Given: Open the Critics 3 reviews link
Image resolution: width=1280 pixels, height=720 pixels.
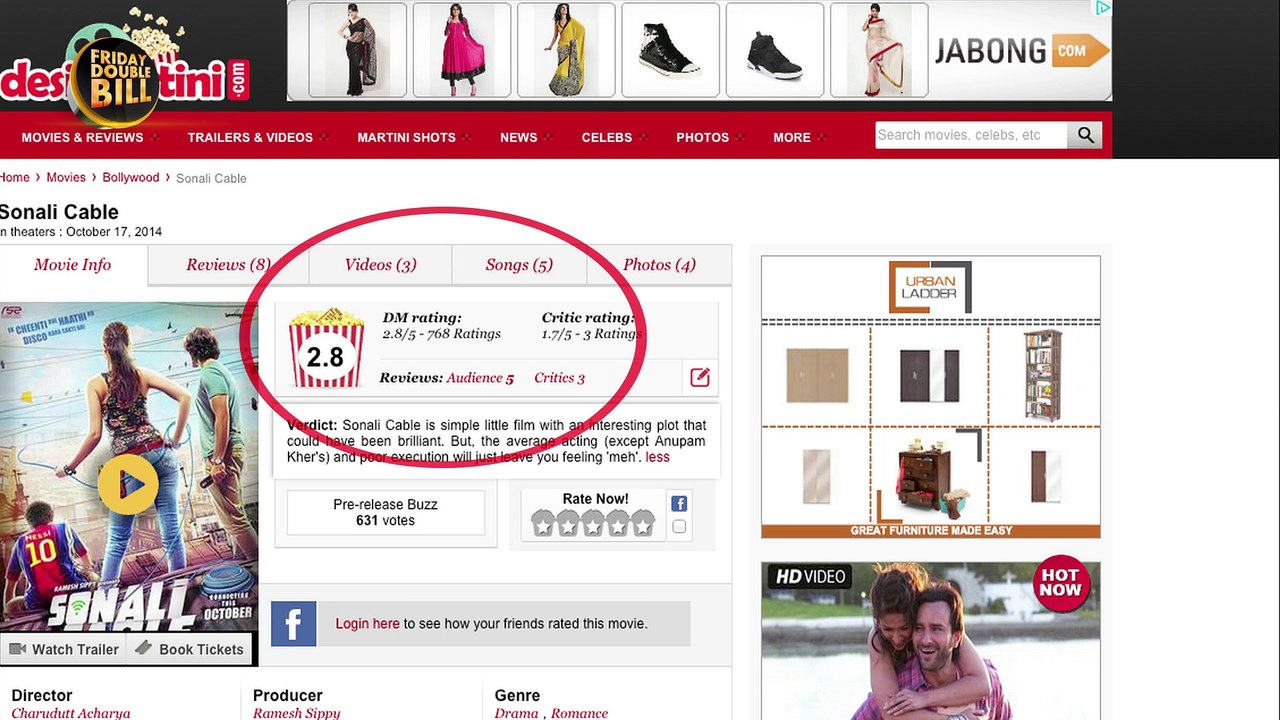Looking at the screenshot, I should tap(559, 378).
